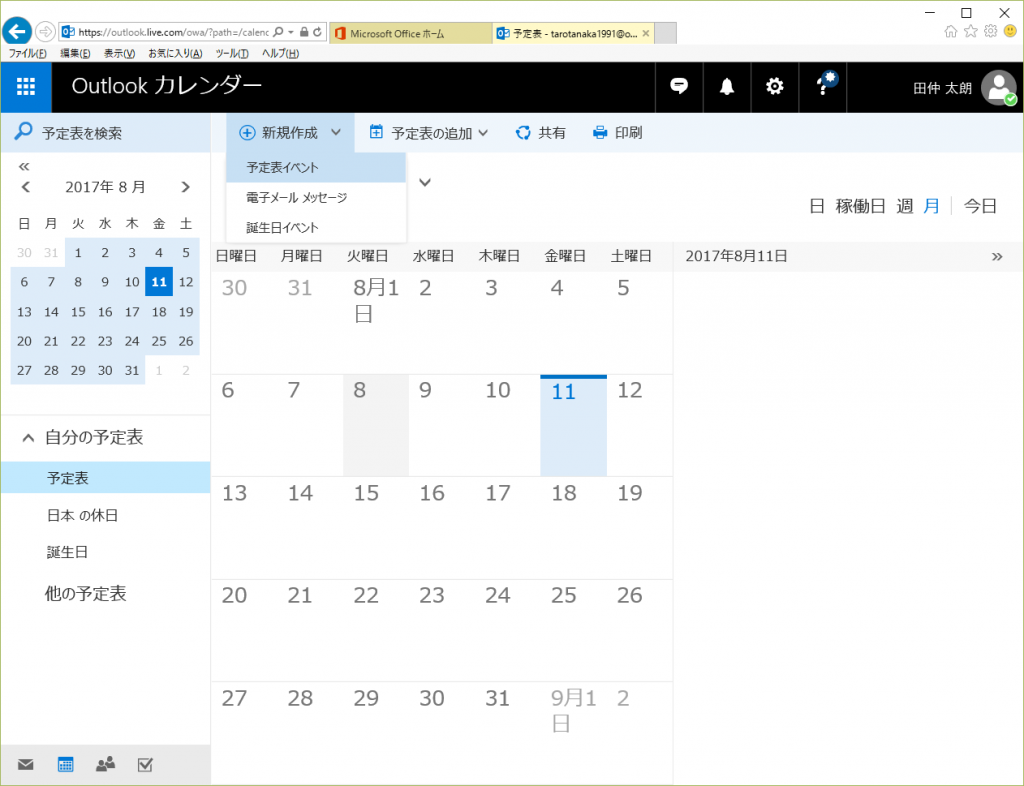Screen dimensions: 1024x786
Task: Choose 予定表イベント from the new menu
Action: pos(316,168)
